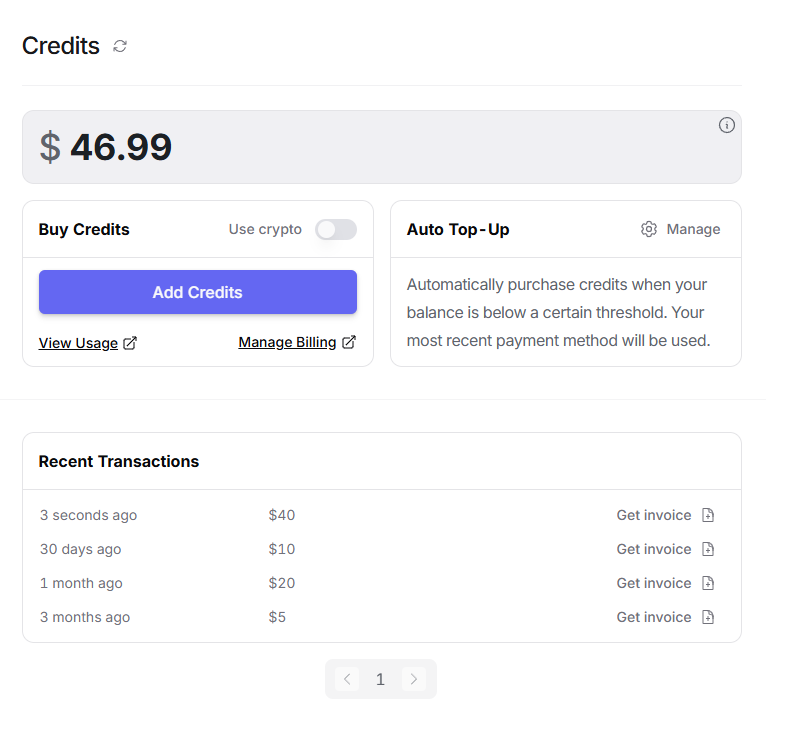The width and height of the screenshot is (791, 735).
Task: Click the Auto Top-Up gear icon
Action: (x=649, y=229)
